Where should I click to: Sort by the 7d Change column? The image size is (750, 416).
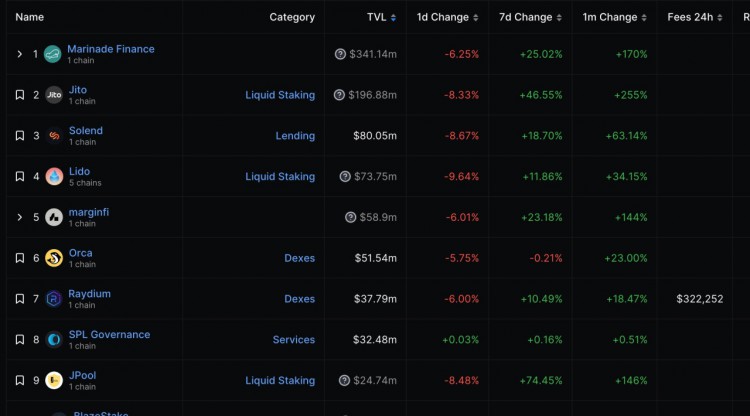[x=530, y=17]
